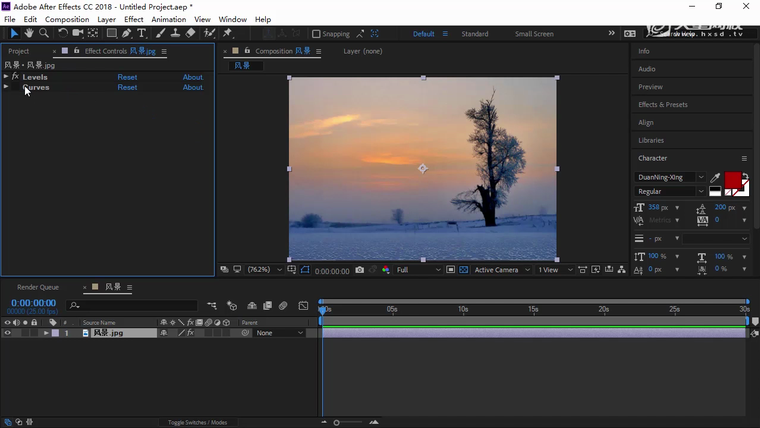
Task: Select the Horizontal Type tool
Action: pyautogui.click(x=142, y=33)
